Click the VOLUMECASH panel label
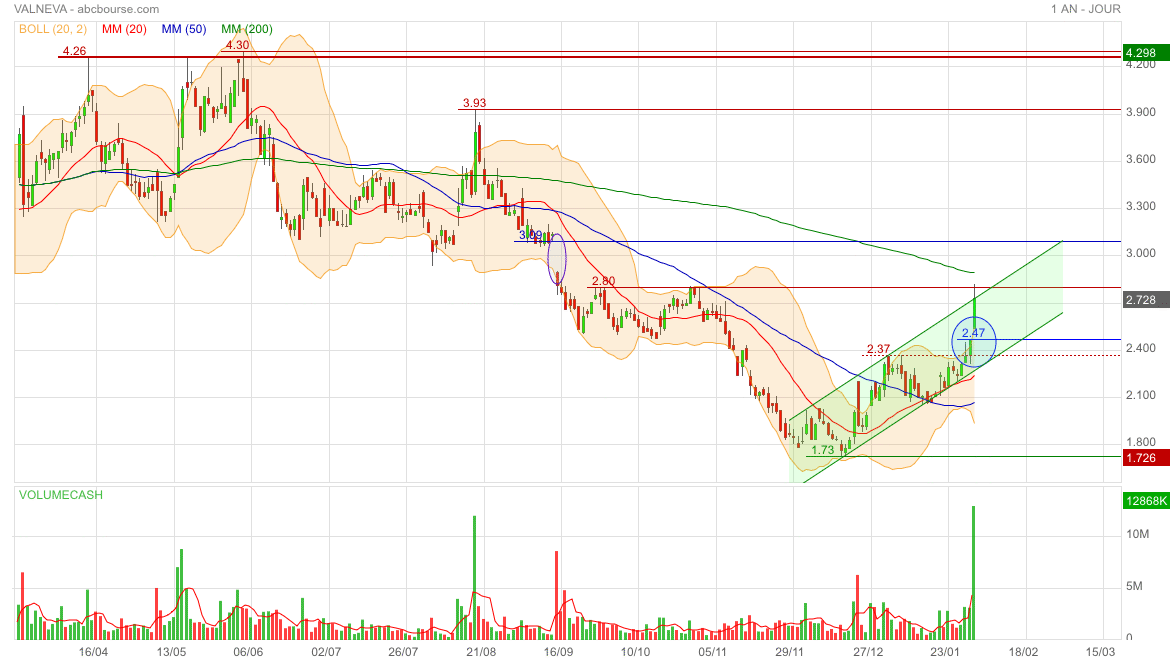1170x662 pixels. click(60, 495)
